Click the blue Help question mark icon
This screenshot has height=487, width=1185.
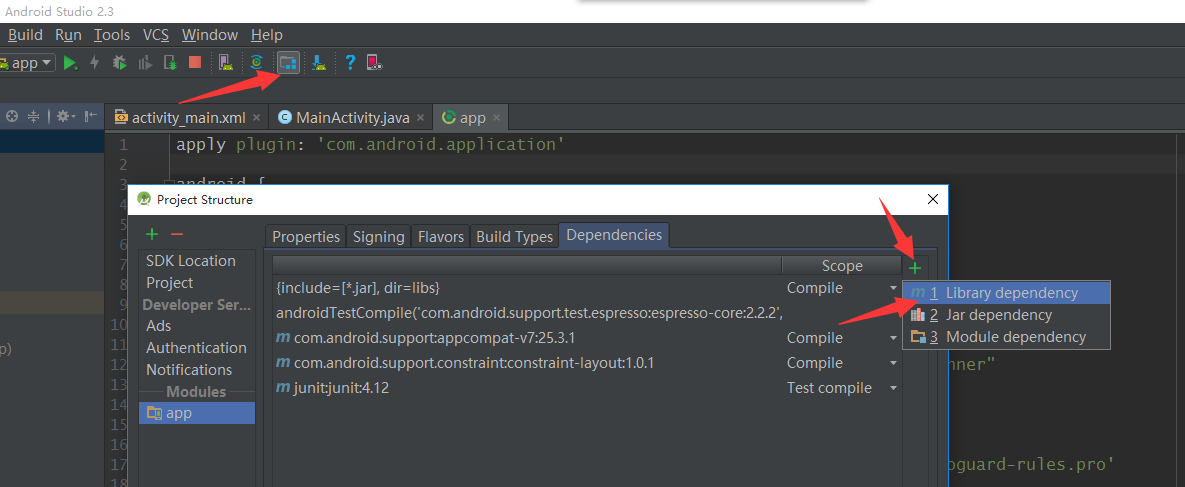pos(350,63)
